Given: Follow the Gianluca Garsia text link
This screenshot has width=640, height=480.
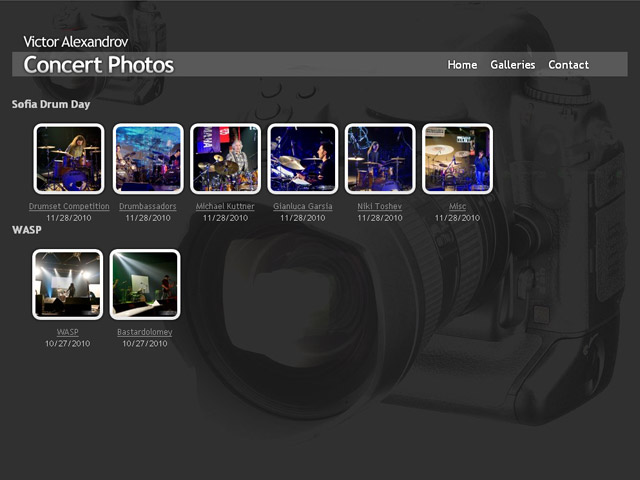Looking at the screenshot, I should coord(303,206).
